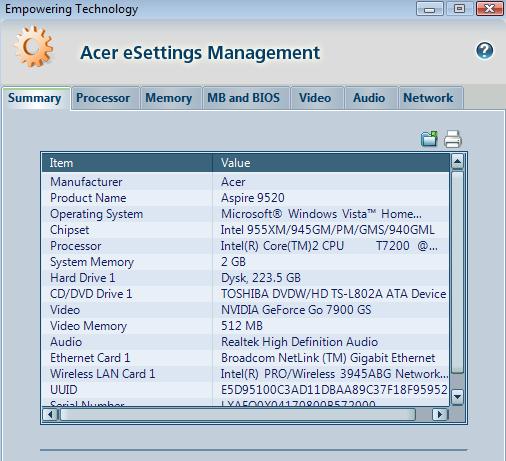Click the value Intel 955XM/945GM/PM/GMS/940GML
Viewport: 506px width, 461px height.
pyautogui.click(x=328, y=230)
